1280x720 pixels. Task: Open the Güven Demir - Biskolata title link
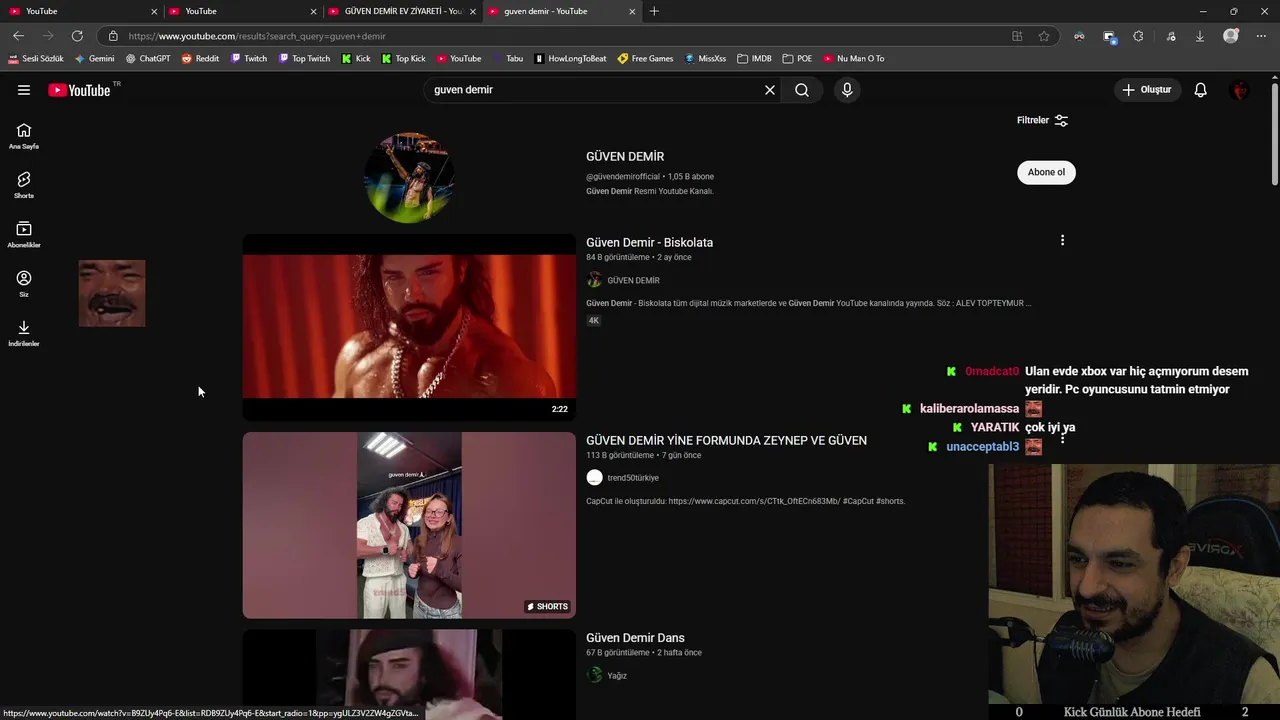click(x=649, y=242)
